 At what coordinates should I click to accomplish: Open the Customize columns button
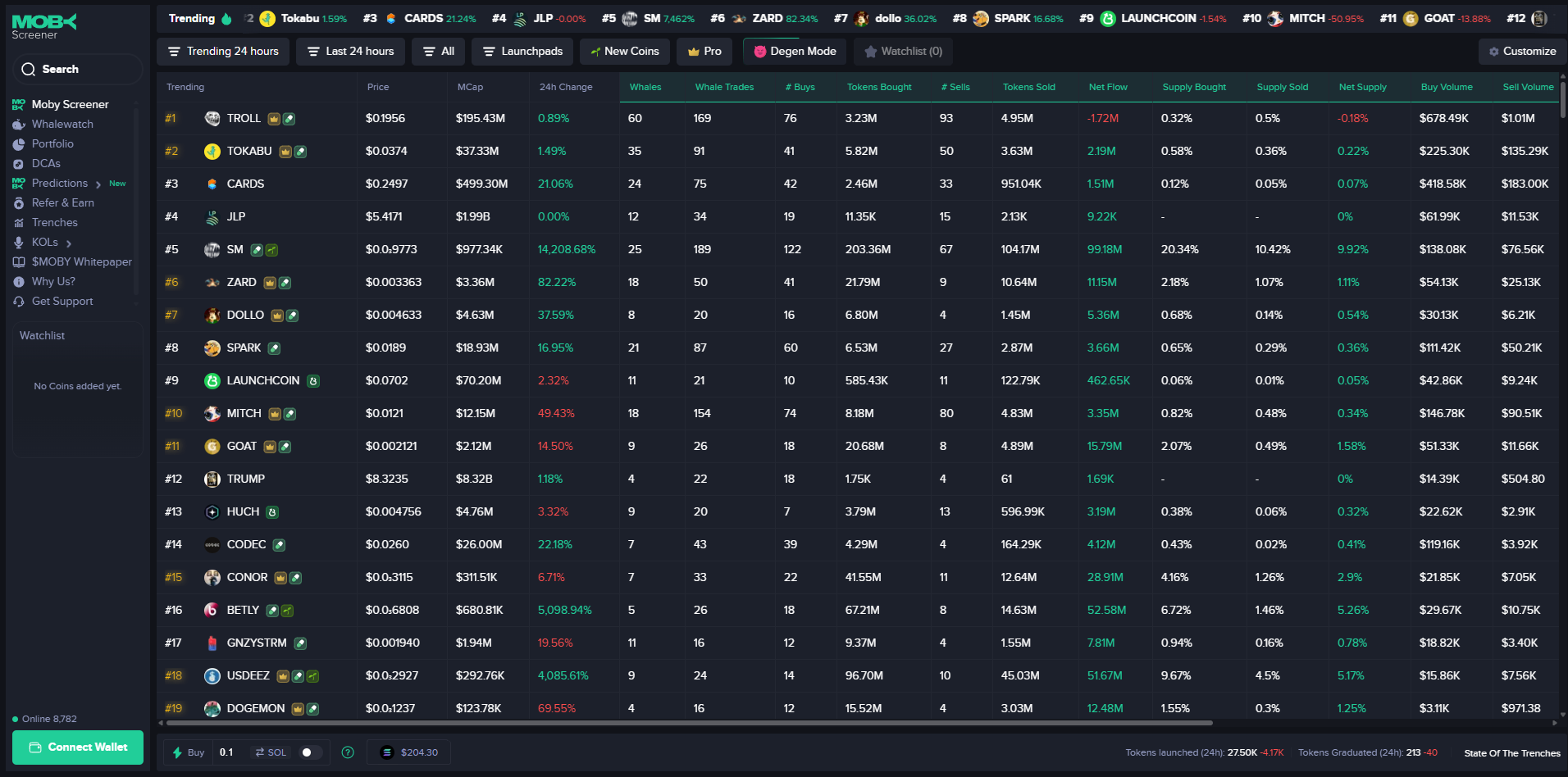[1521, 52]
